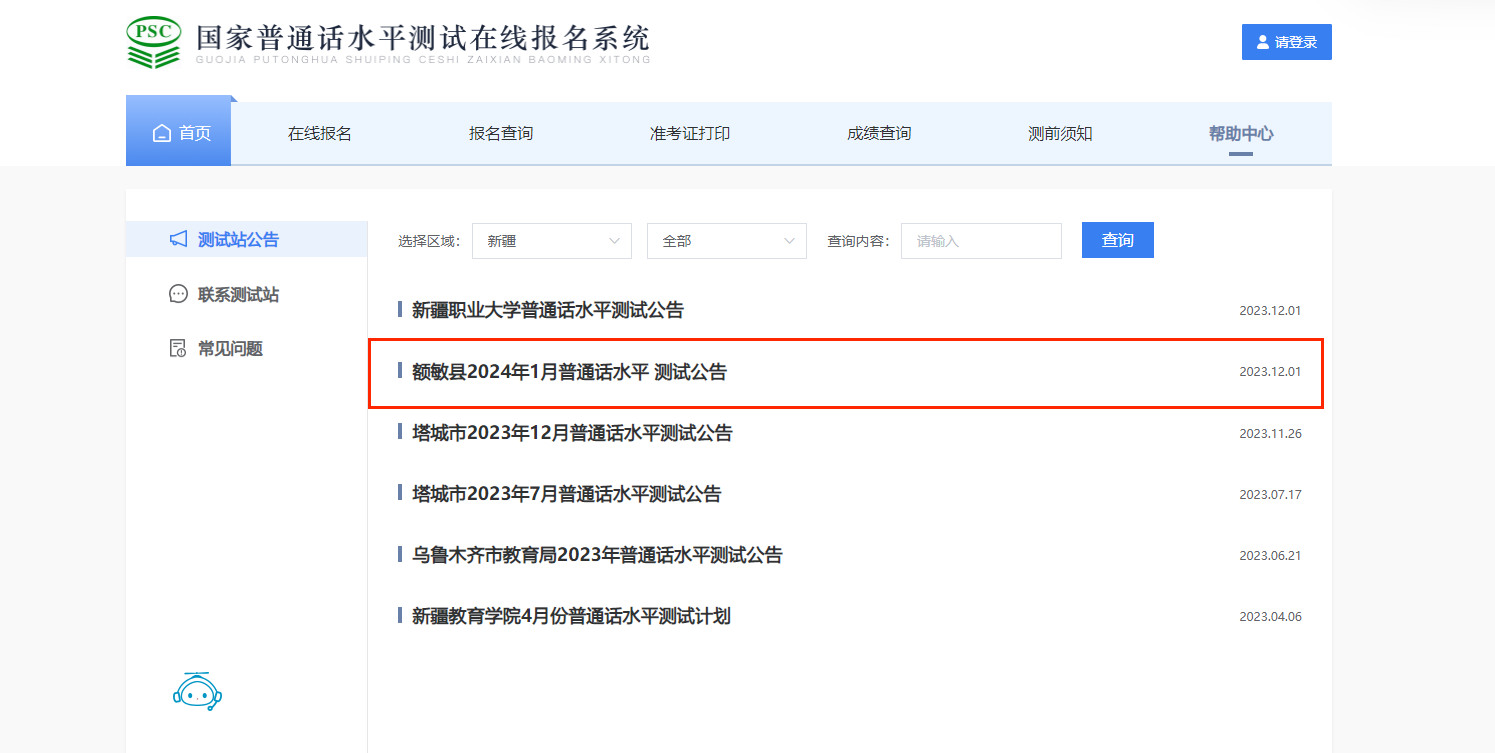The image size is (1495, 753).
Task: Open the 新疆 region dropdown
Action: [552, 241]
